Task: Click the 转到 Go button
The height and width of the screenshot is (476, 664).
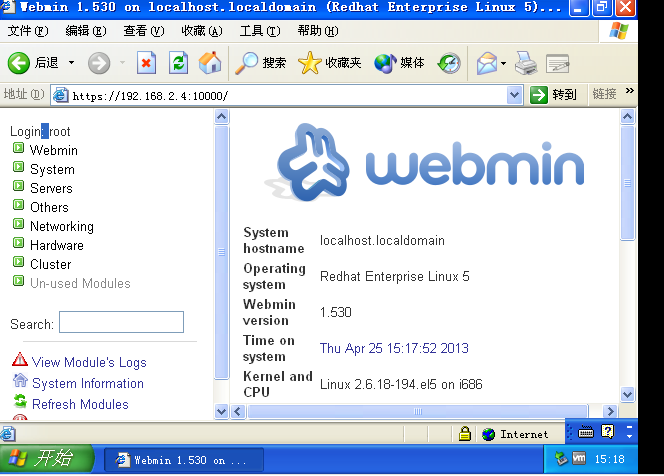Action: [554, 94]
